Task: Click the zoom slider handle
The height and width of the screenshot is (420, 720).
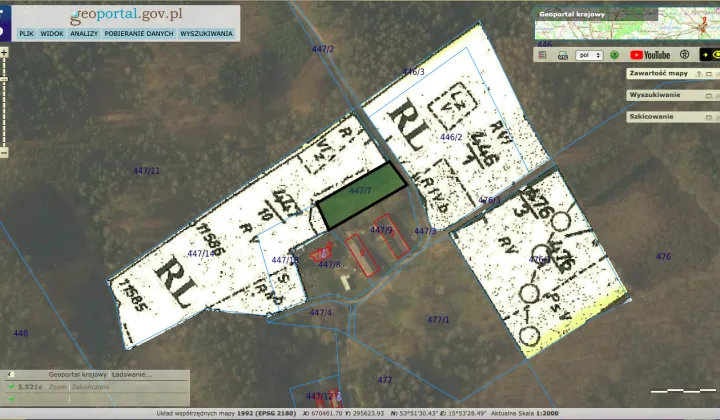Action: coord(4,79)
